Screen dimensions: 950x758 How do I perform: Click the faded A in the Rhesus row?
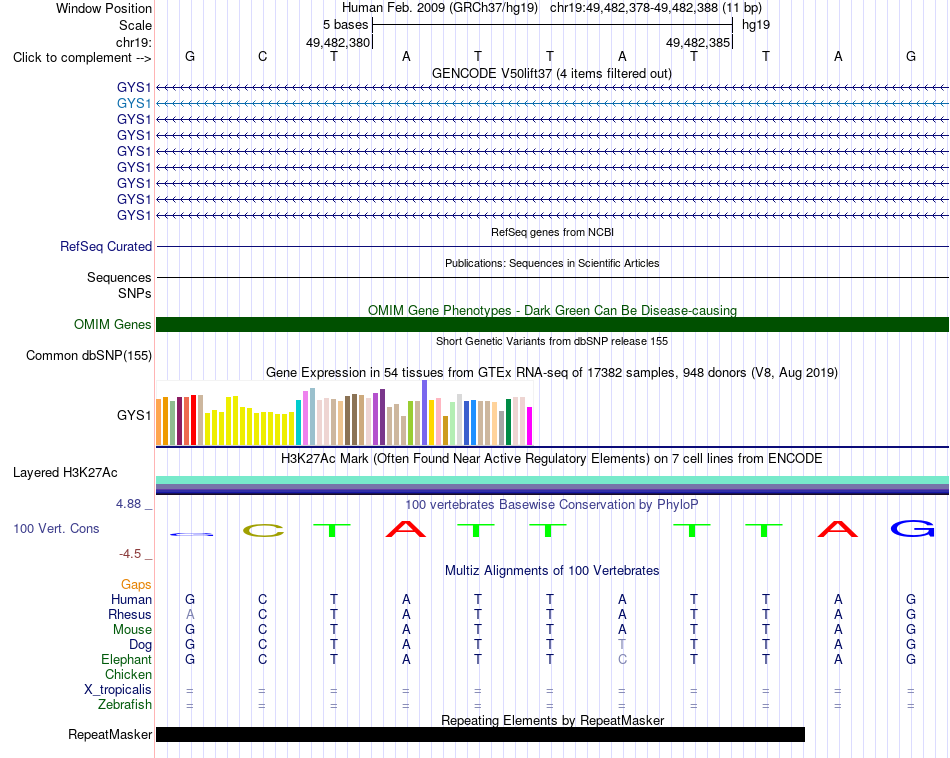tap(190, 614)
